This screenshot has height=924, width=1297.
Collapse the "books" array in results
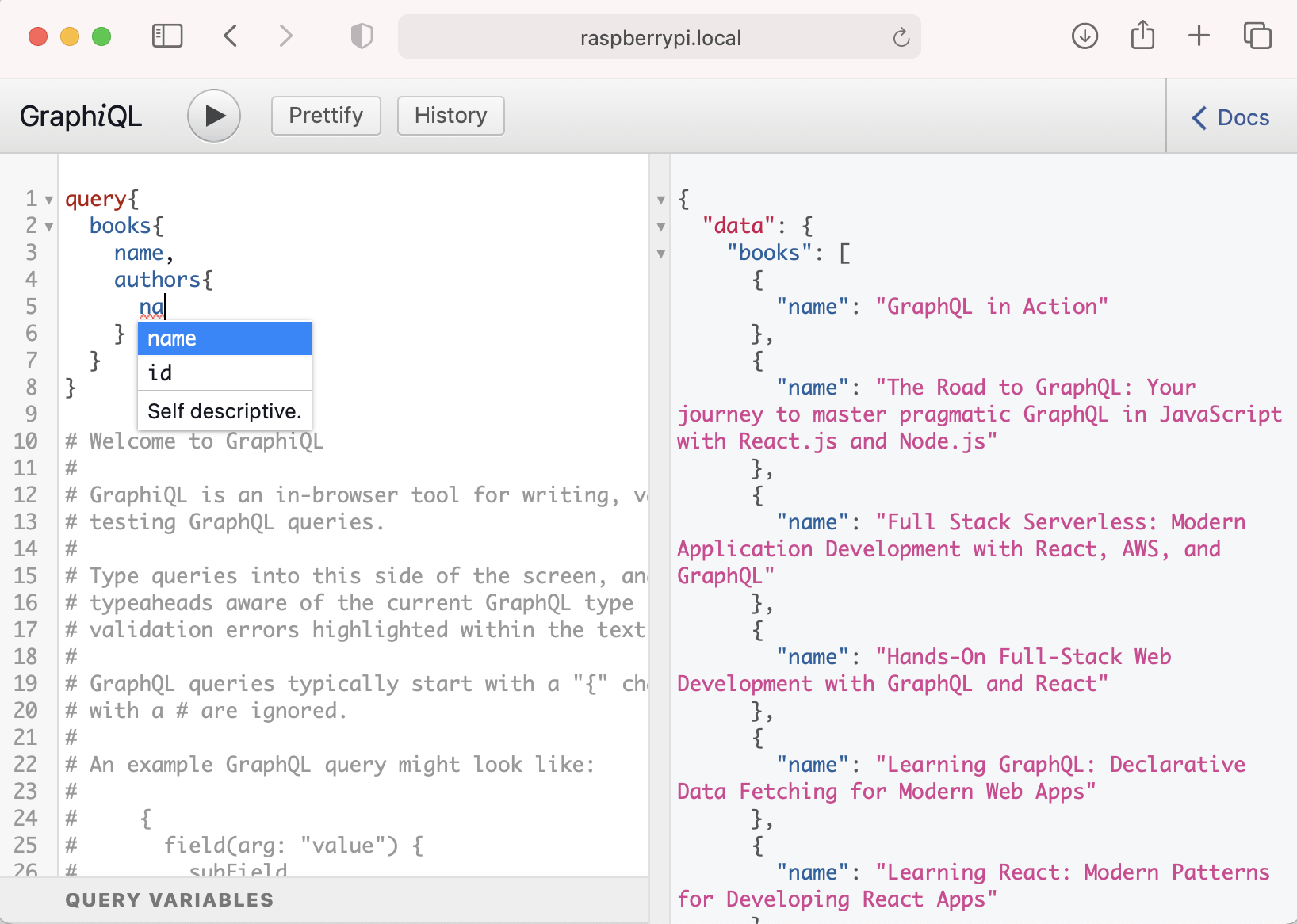click(x=661, y=254)
